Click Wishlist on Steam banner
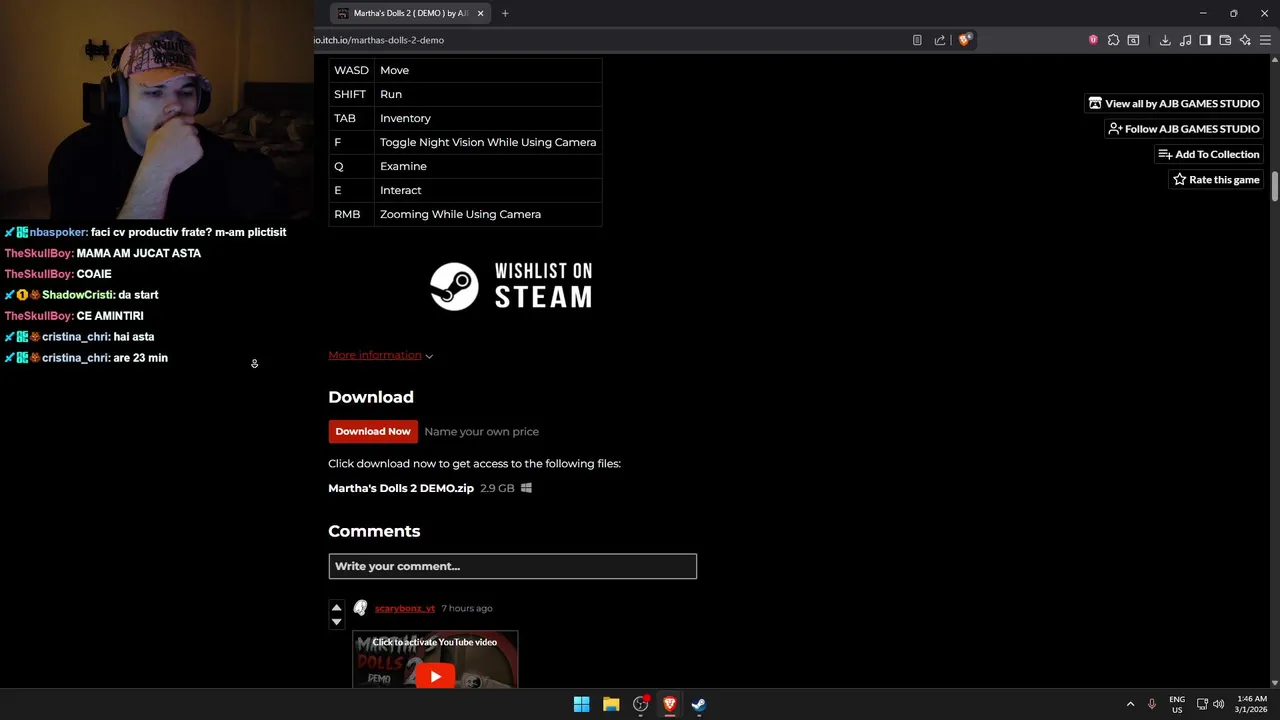 (x=511, y=287)
